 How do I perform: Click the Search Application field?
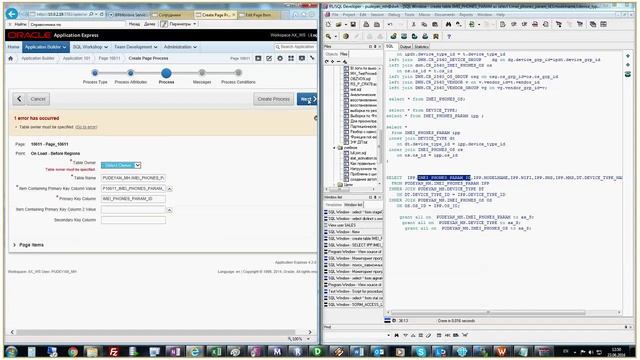[x=296, y=47]
